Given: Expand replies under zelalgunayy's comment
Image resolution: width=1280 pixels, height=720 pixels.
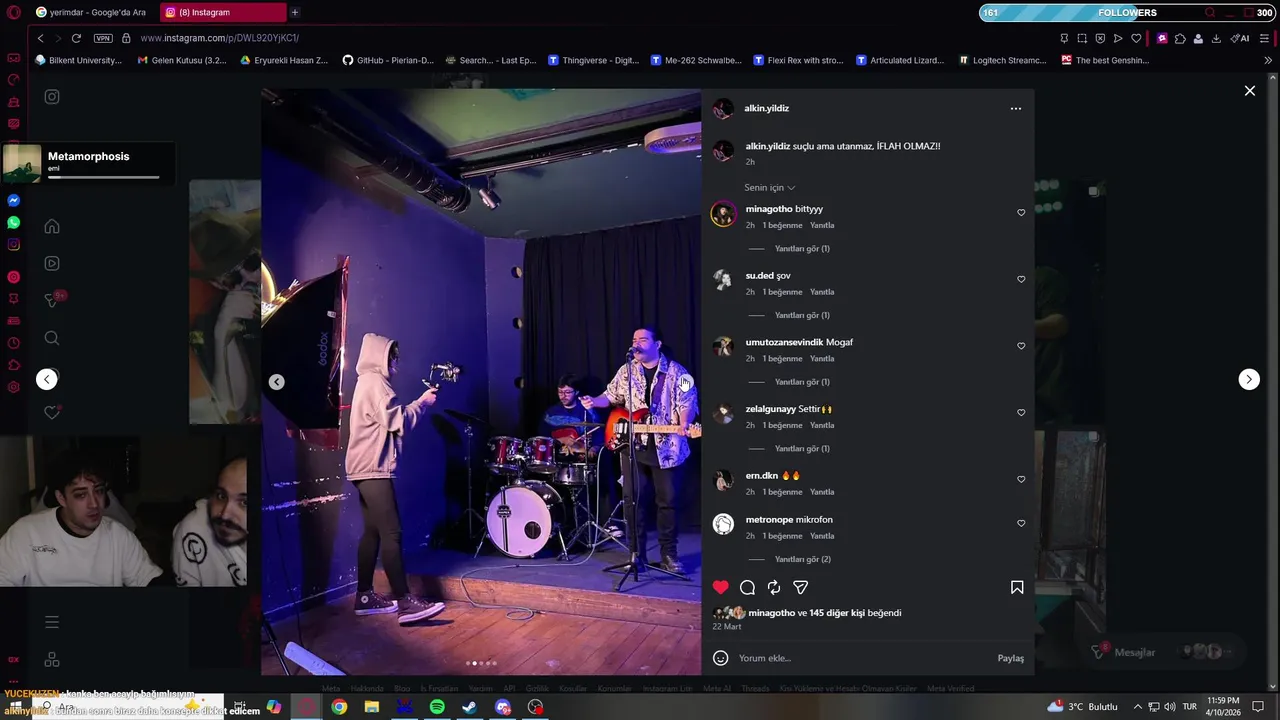Looking at the screenshot, I should point(802,448).
